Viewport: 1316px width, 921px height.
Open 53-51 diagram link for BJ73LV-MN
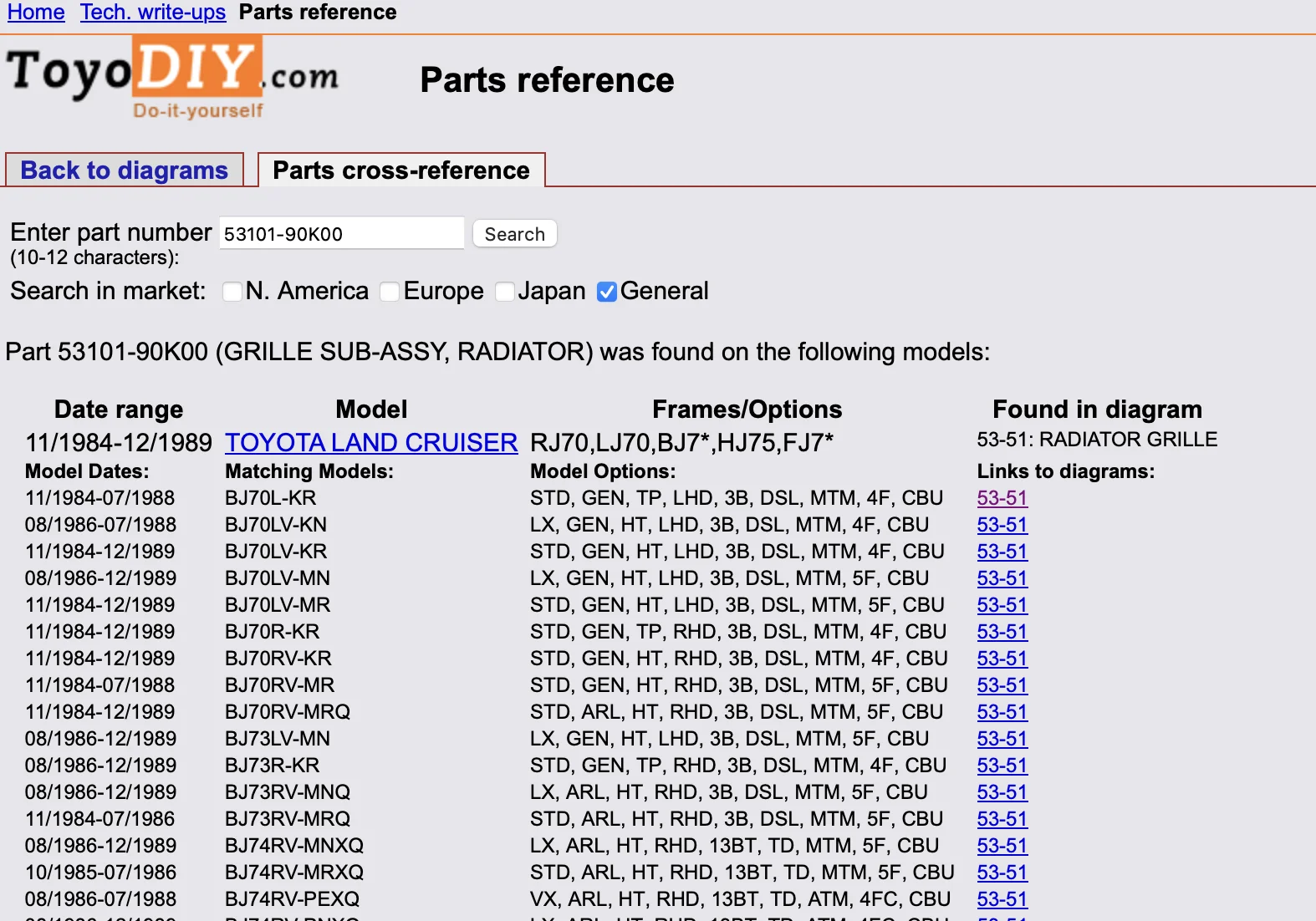pyautogui.click(x=1002, y=739)
